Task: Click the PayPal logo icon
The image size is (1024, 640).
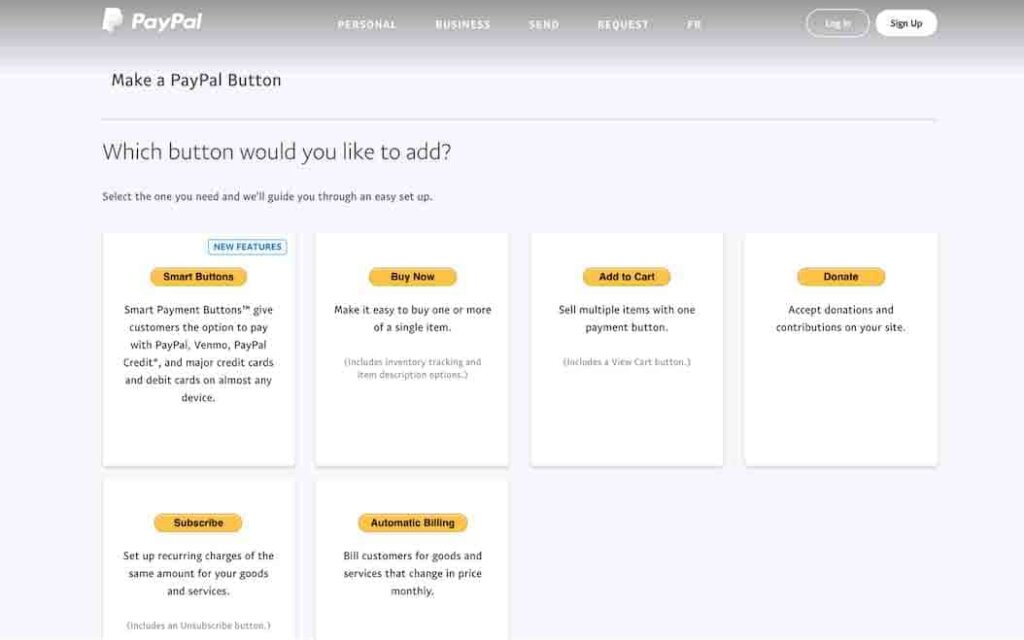Action: [x=112, y=20]
